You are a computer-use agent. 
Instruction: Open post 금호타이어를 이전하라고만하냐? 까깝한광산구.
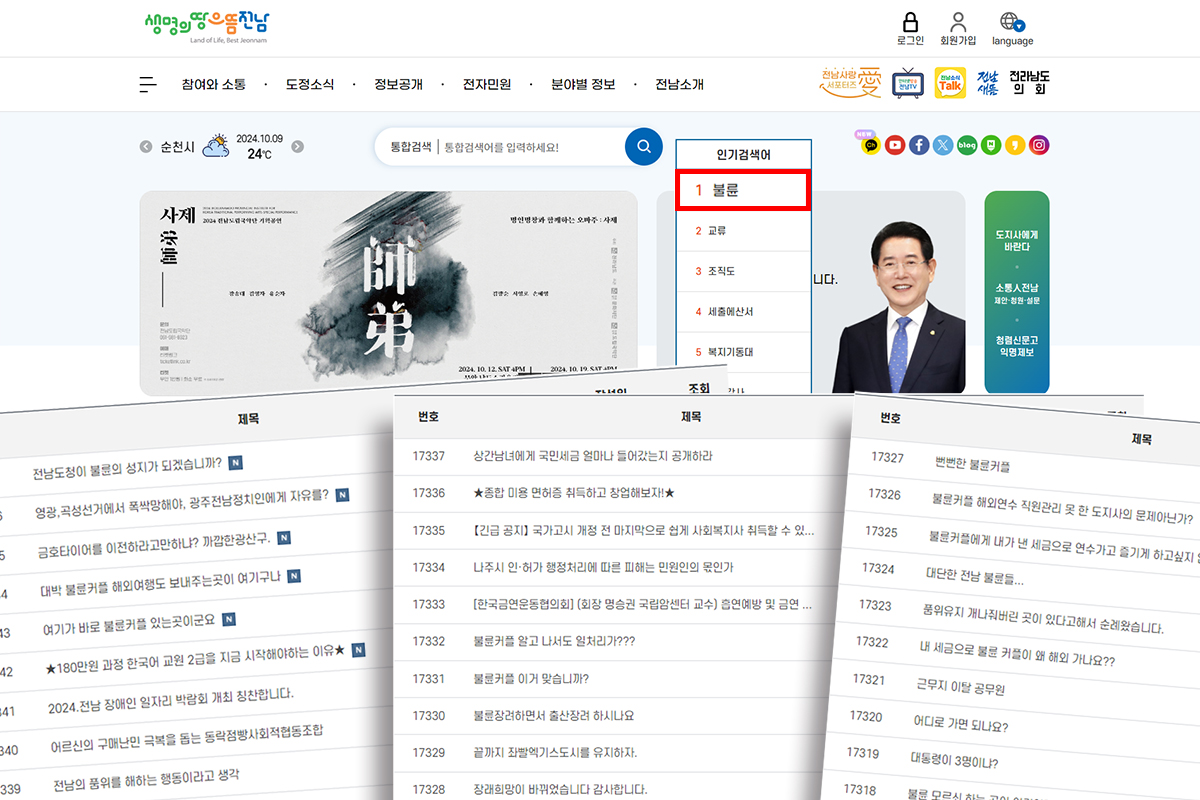click(152, 546)
